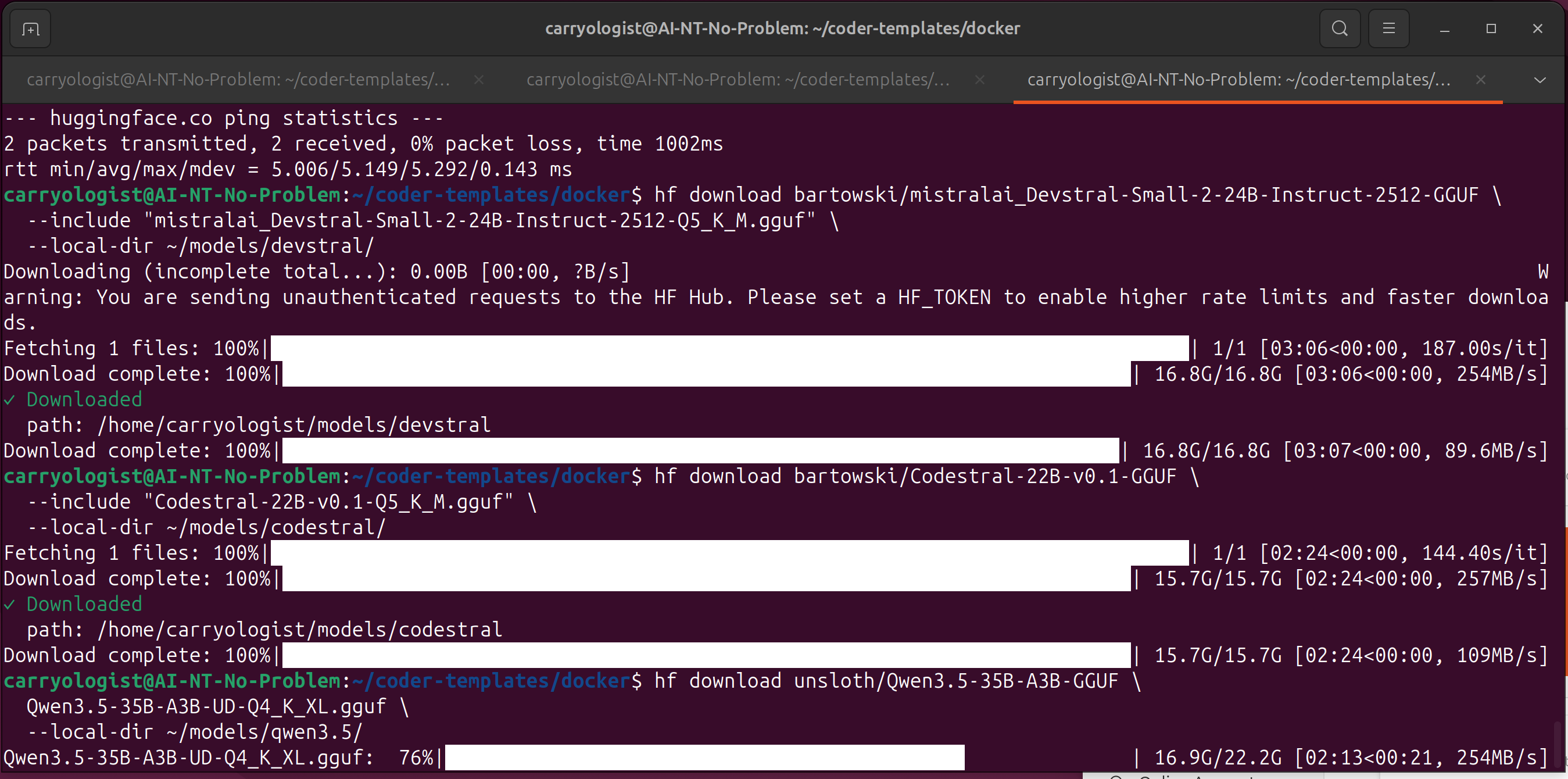Click '--local-dir ~/models/codestral/' text

[x=206, y=527]
